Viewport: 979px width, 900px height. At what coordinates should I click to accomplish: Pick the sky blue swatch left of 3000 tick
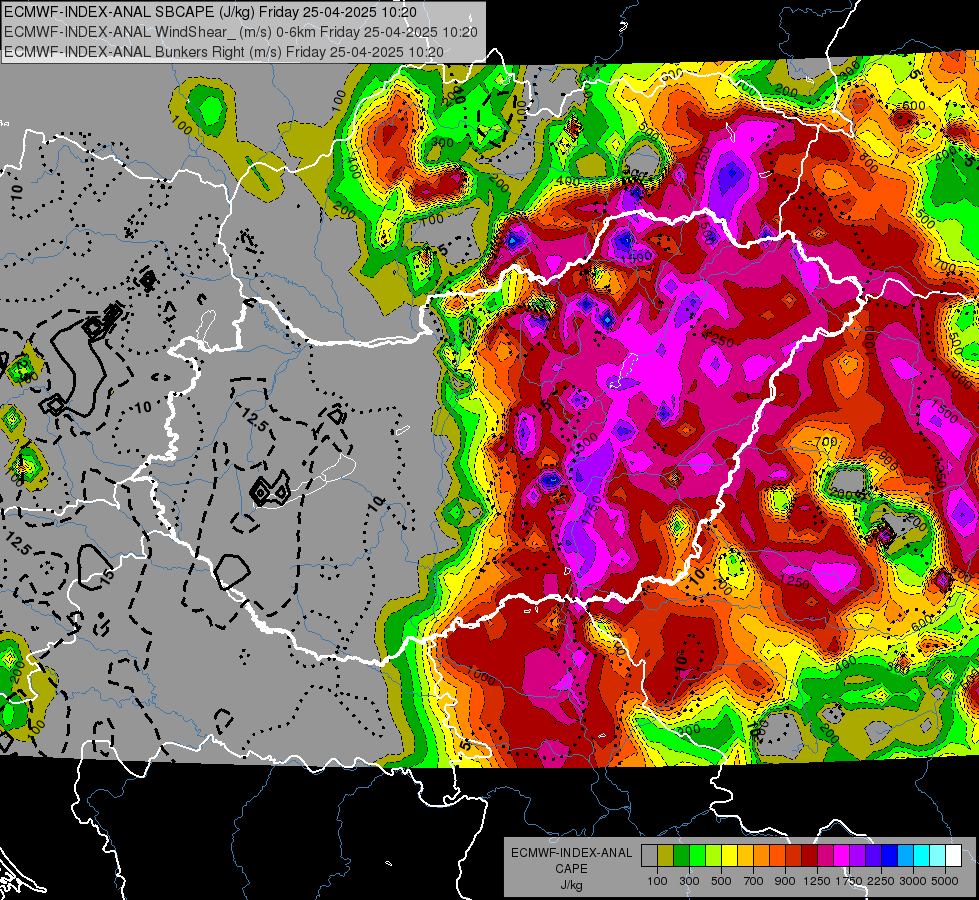coord(906,856)
